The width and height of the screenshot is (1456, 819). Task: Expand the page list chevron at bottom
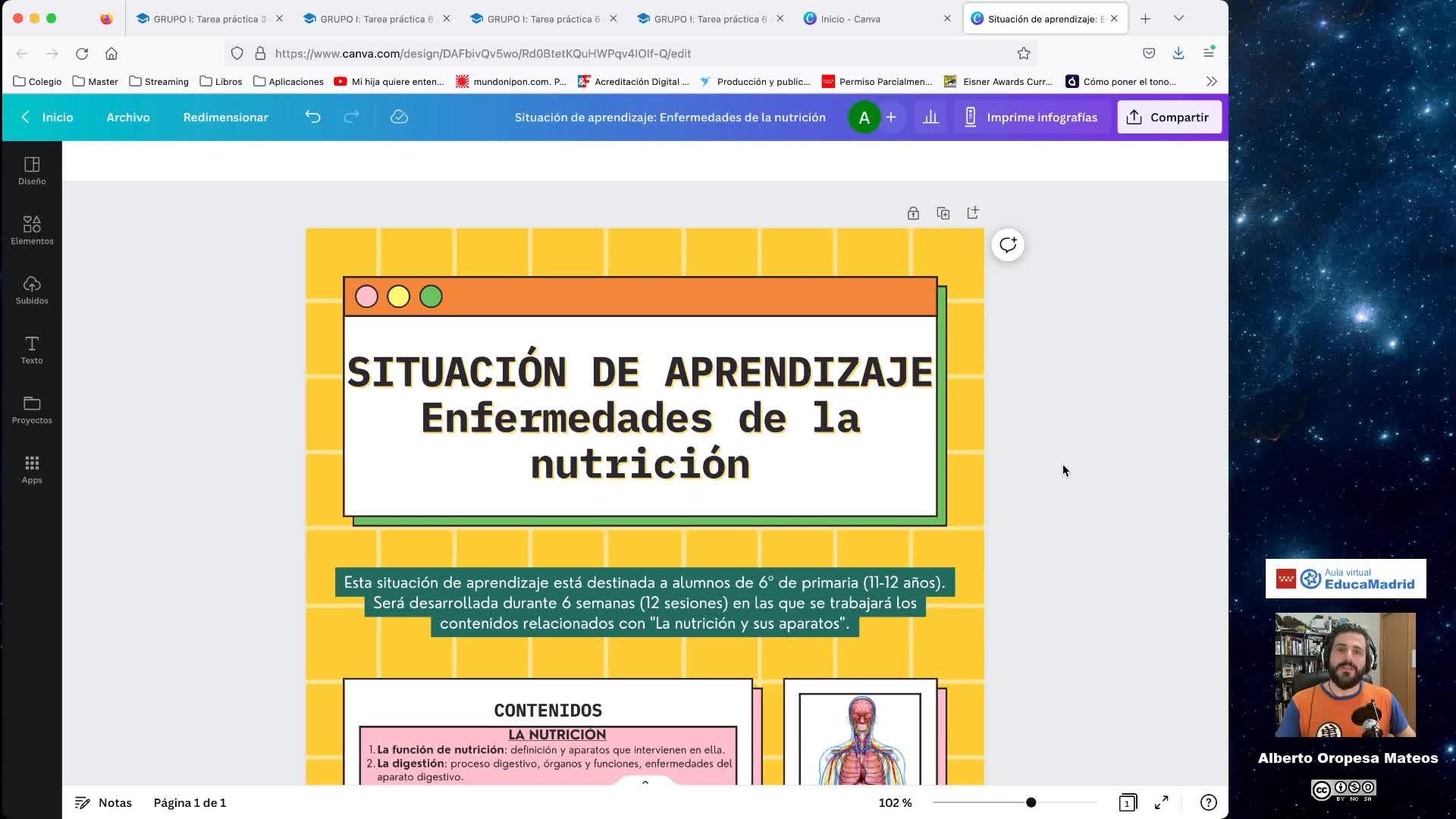click(645, 782)
